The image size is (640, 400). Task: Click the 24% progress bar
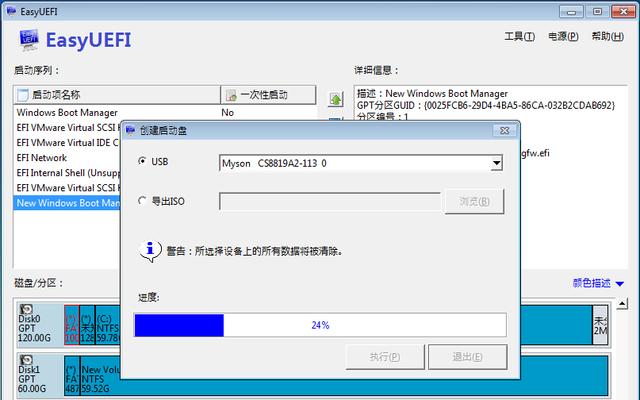coord(320,325)
